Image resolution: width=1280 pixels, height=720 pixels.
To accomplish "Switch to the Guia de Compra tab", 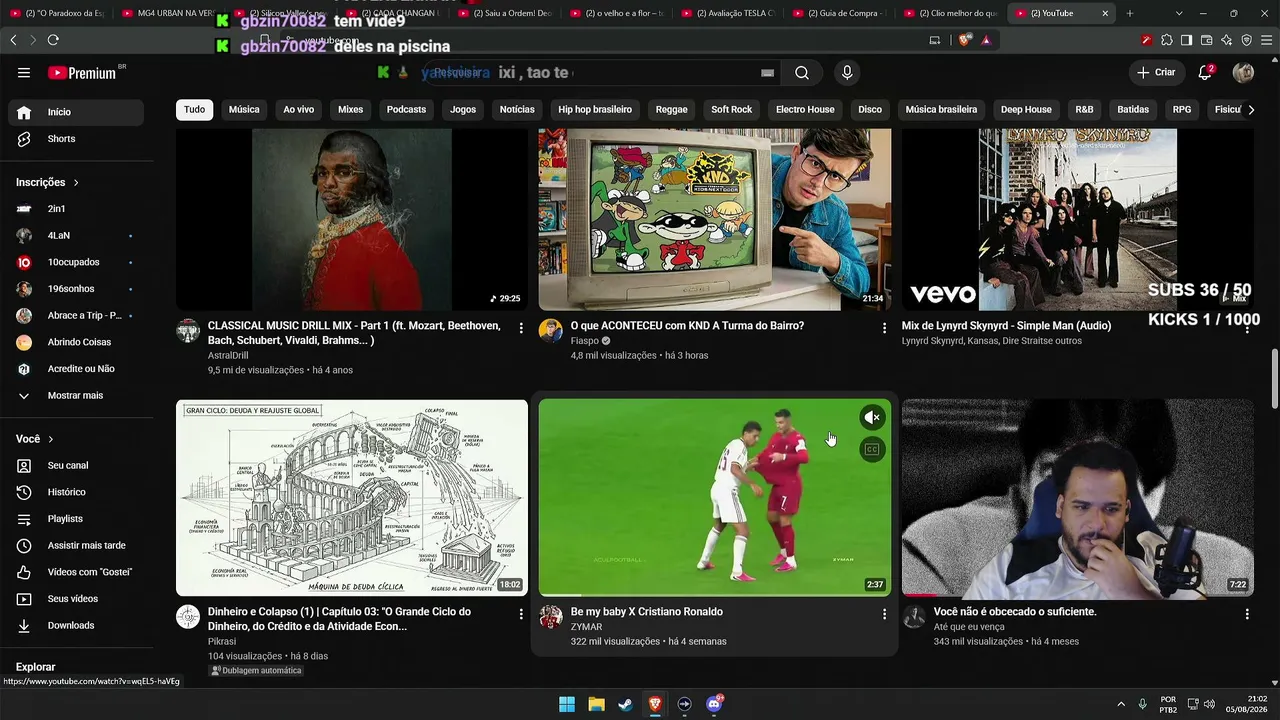I will (x=841, y=13).
